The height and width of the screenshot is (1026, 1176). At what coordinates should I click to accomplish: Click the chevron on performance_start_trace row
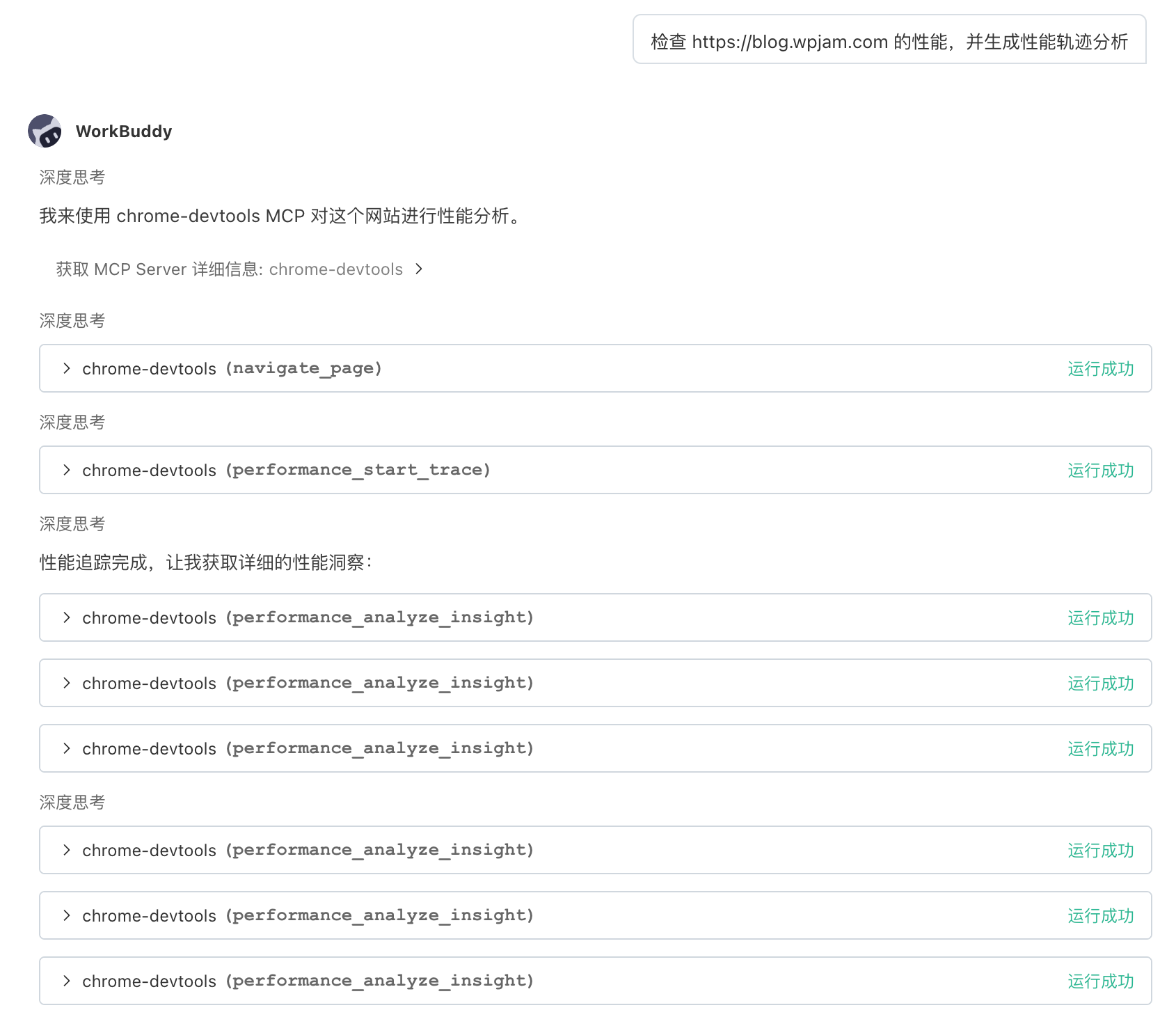pyautogui.click(x=67, y=470)
